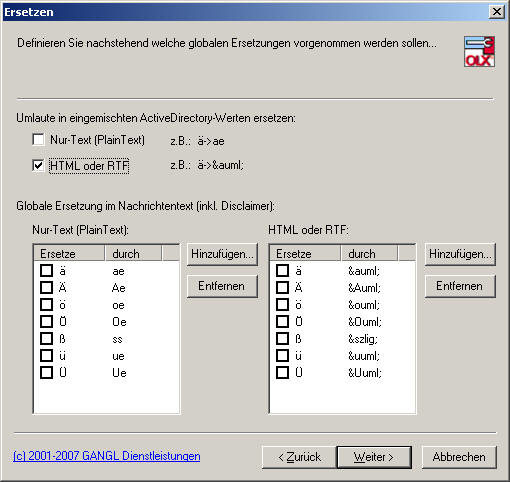Check the Ü to Ue plaintext entry

point(46,372)
